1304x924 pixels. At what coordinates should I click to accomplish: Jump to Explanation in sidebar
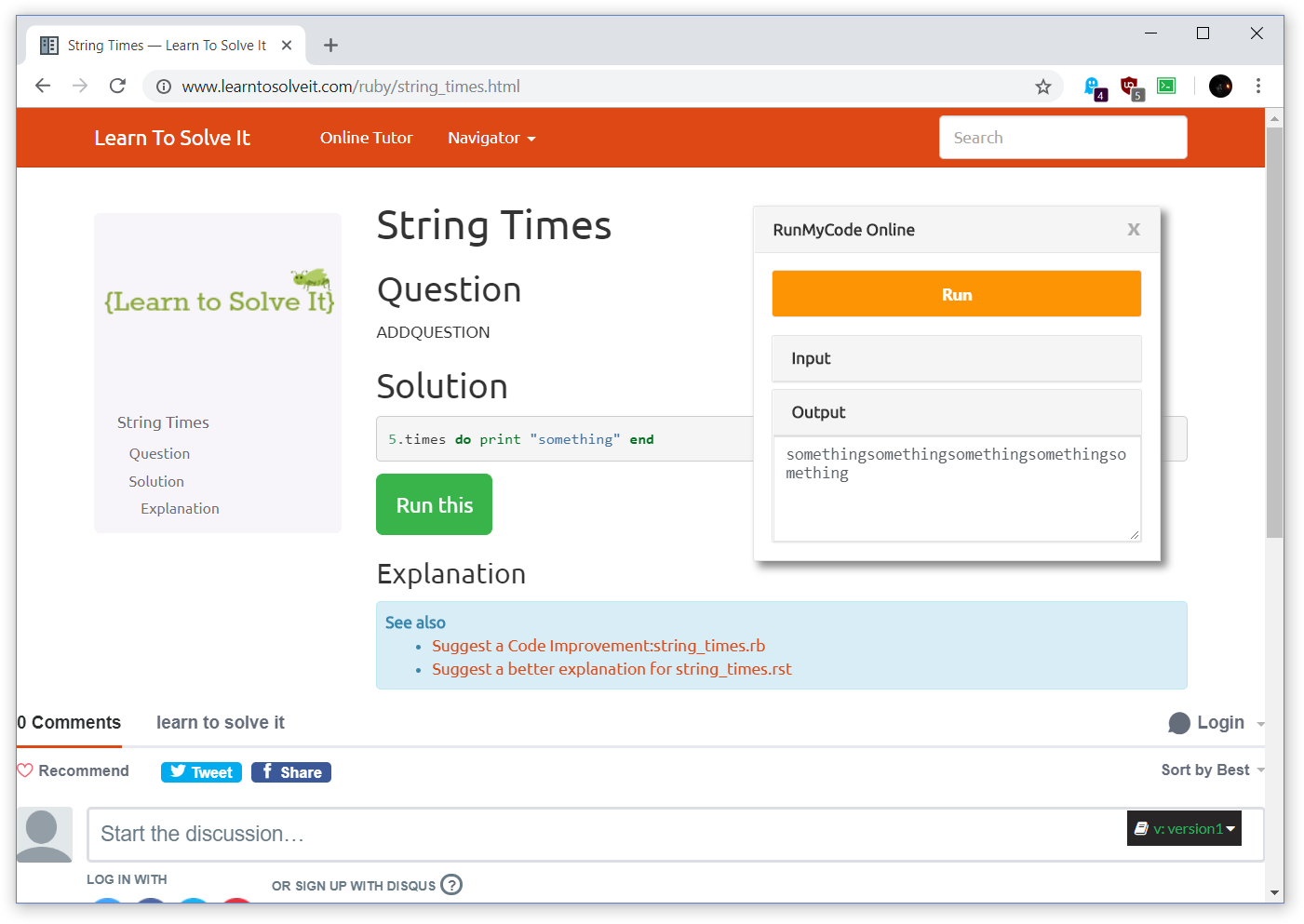(x=180, y=508)
